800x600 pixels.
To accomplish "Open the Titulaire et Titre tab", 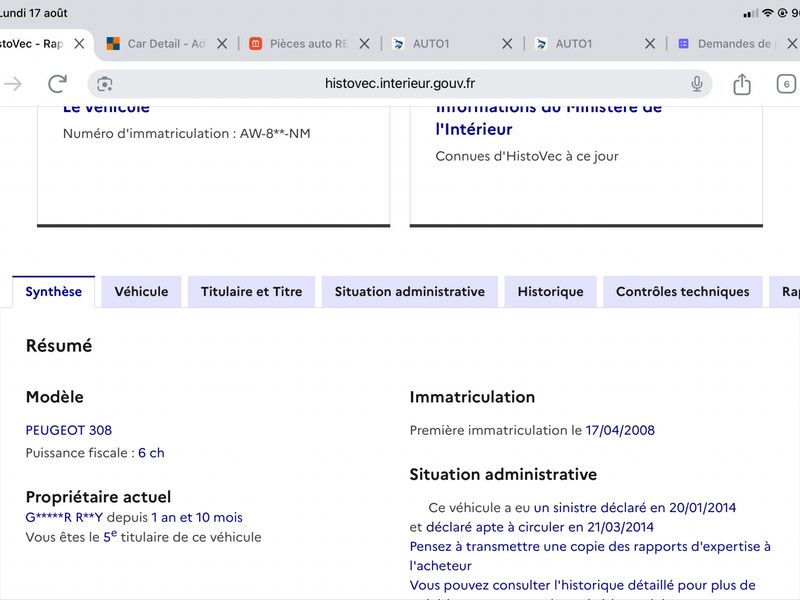I will tap(252, 292).
